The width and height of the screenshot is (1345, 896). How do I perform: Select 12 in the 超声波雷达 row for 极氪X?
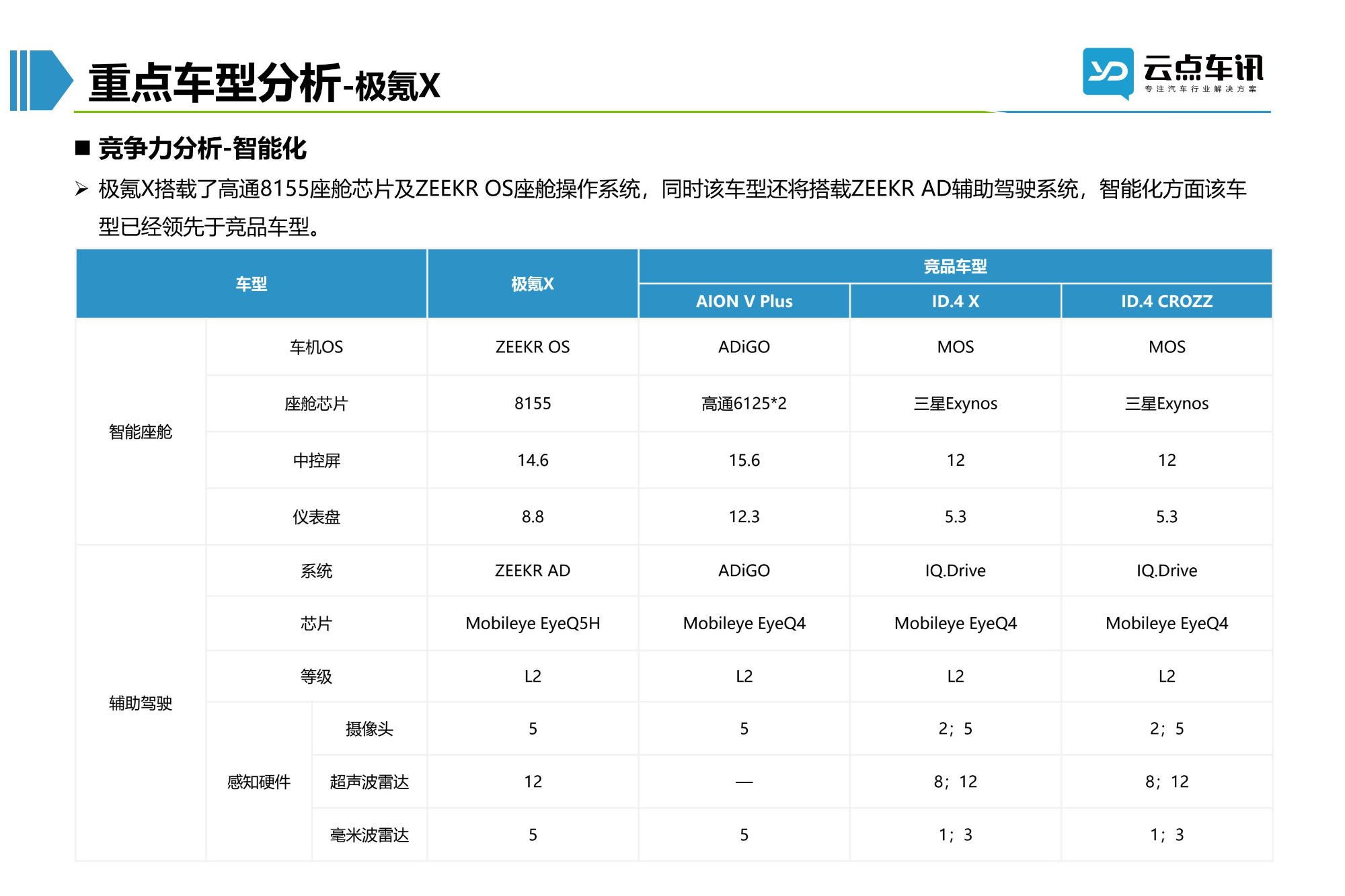533,782
